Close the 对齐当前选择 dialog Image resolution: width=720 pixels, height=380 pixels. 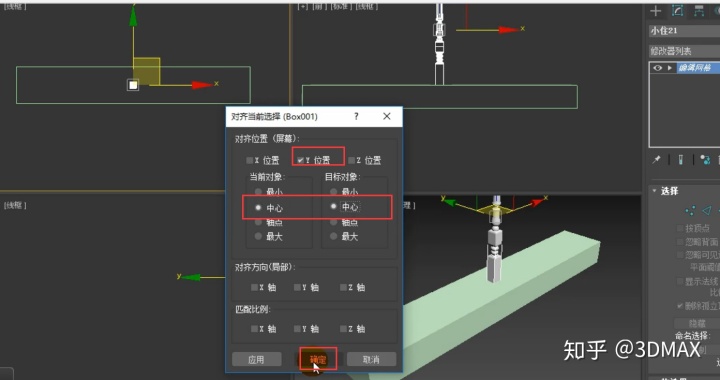click(x=387, y=116)
